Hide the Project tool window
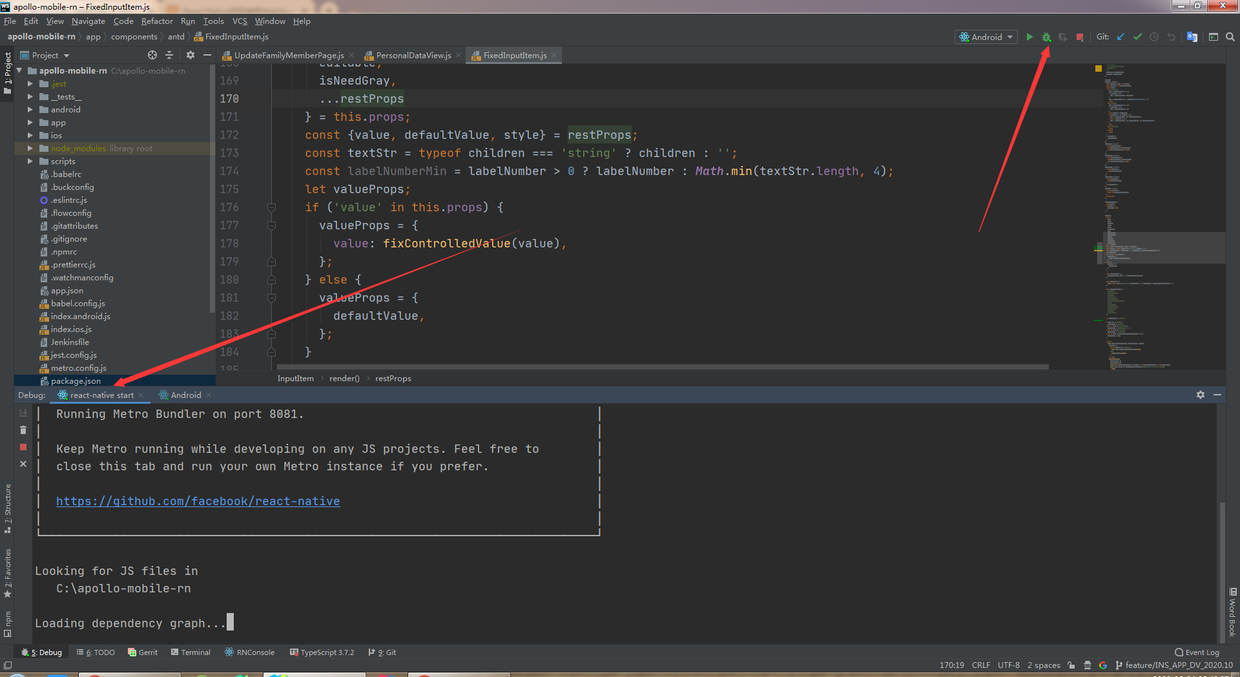This screenshot has width=1240, height=677. click(206, 55)
